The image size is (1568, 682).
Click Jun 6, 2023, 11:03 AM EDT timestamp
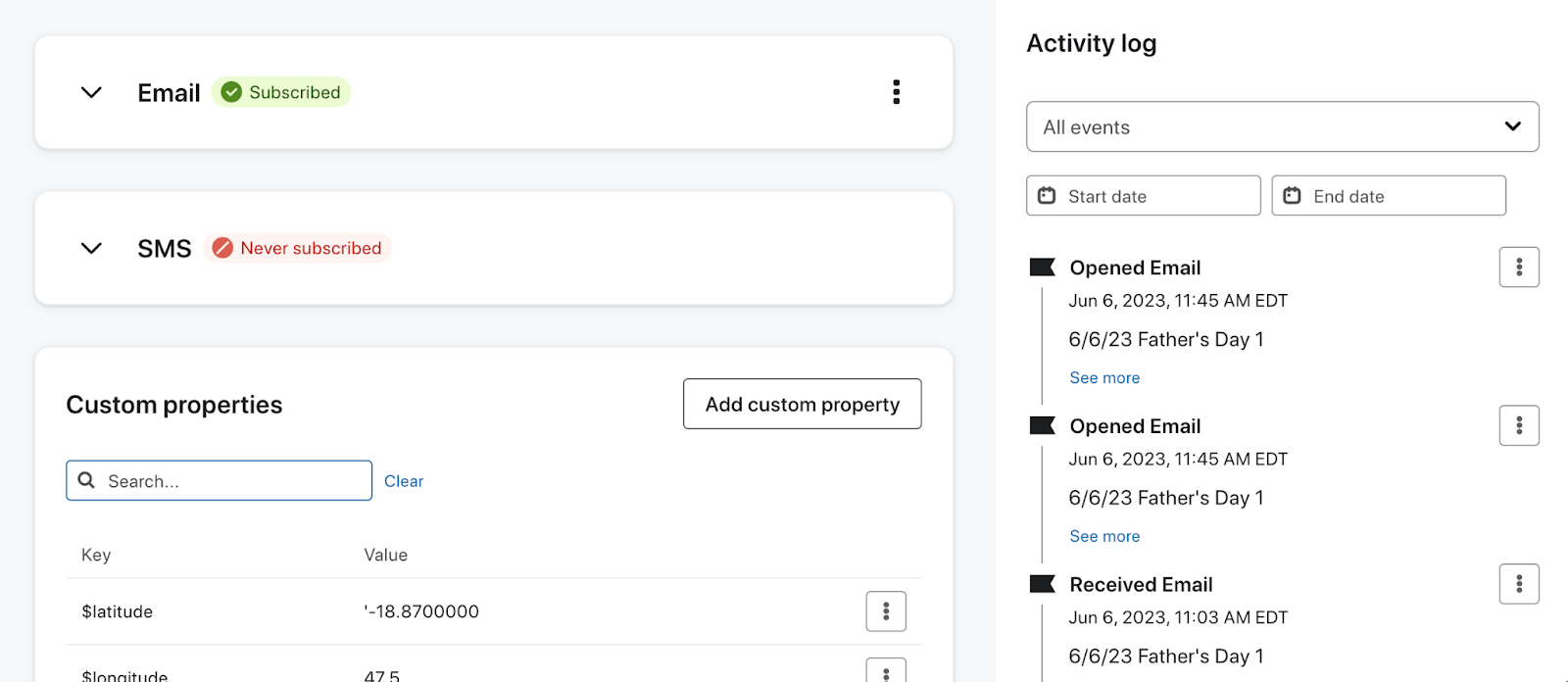(1178, 617)
